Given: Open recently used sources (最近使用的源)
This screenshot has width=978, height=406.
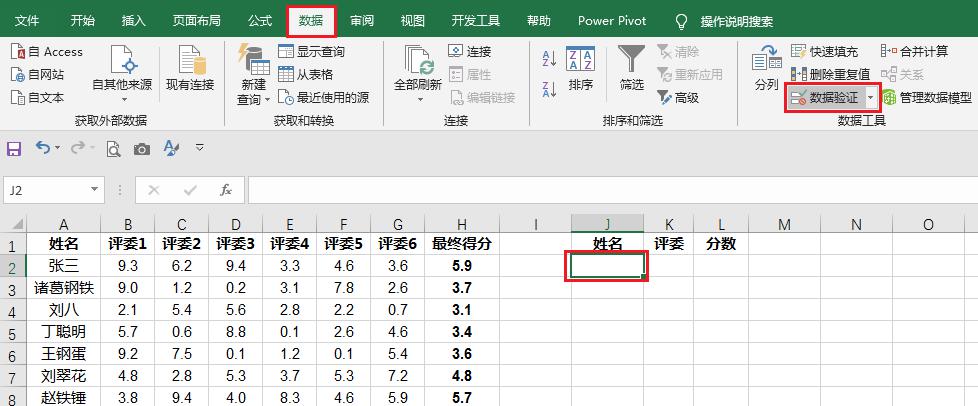Looking at the screenshot, I should point(323,97).
